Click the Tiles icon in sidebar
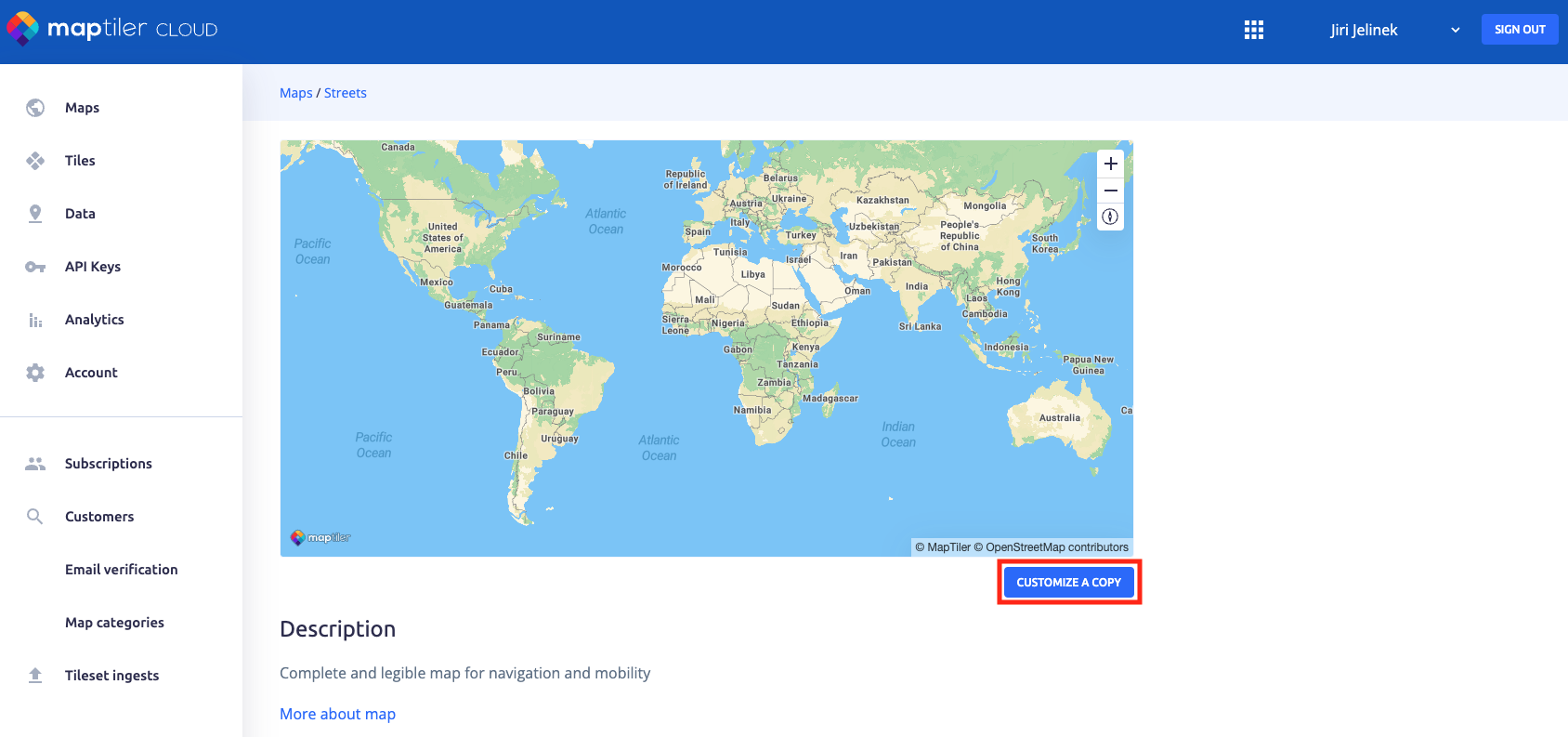Viewport: 1568px width, 737px height. click(35, 161)
